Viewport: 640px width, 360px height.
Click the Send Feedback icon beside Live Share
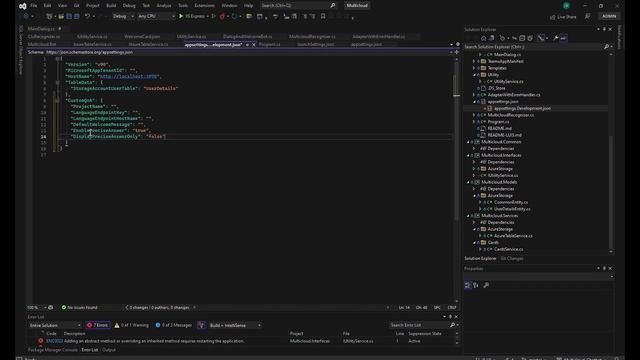587,16
